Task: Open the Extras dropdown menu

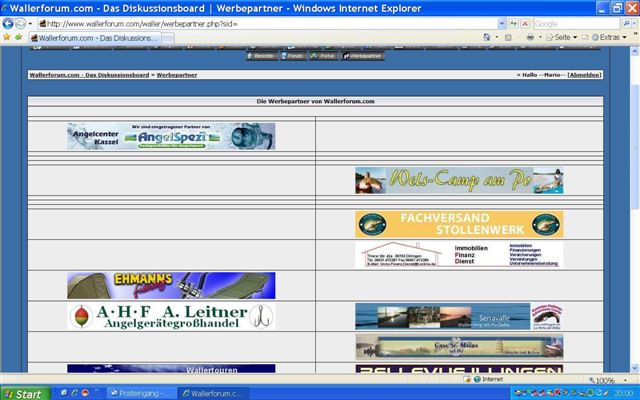Action: 608,38
